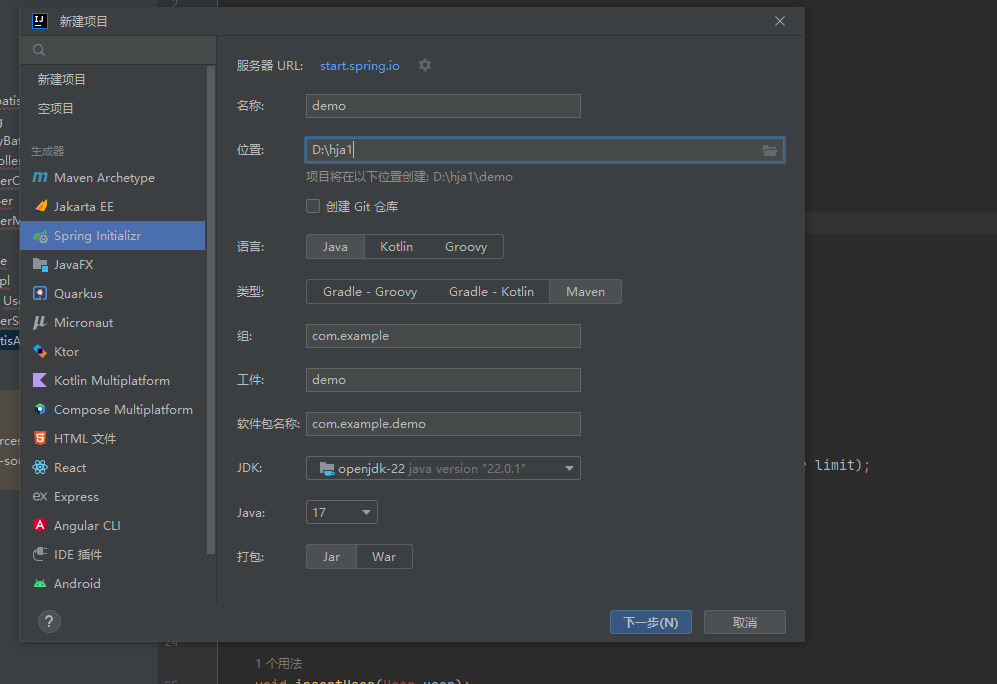Choose Maven build type
This screenshot has height=684, width=997.
pos(586,291)
